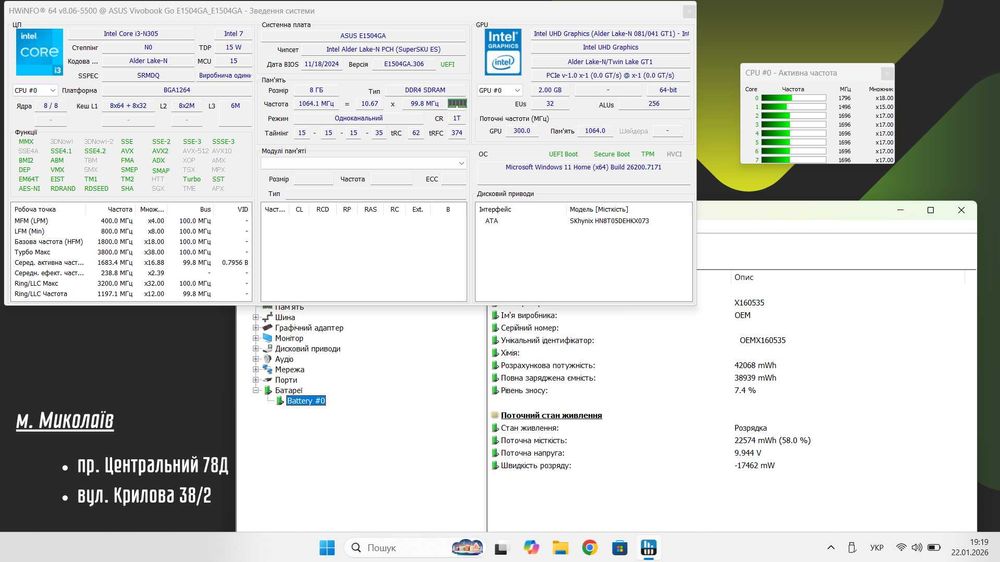
Task: Open Google Chrome from the taskbar
Action: [x=590, y=547]
